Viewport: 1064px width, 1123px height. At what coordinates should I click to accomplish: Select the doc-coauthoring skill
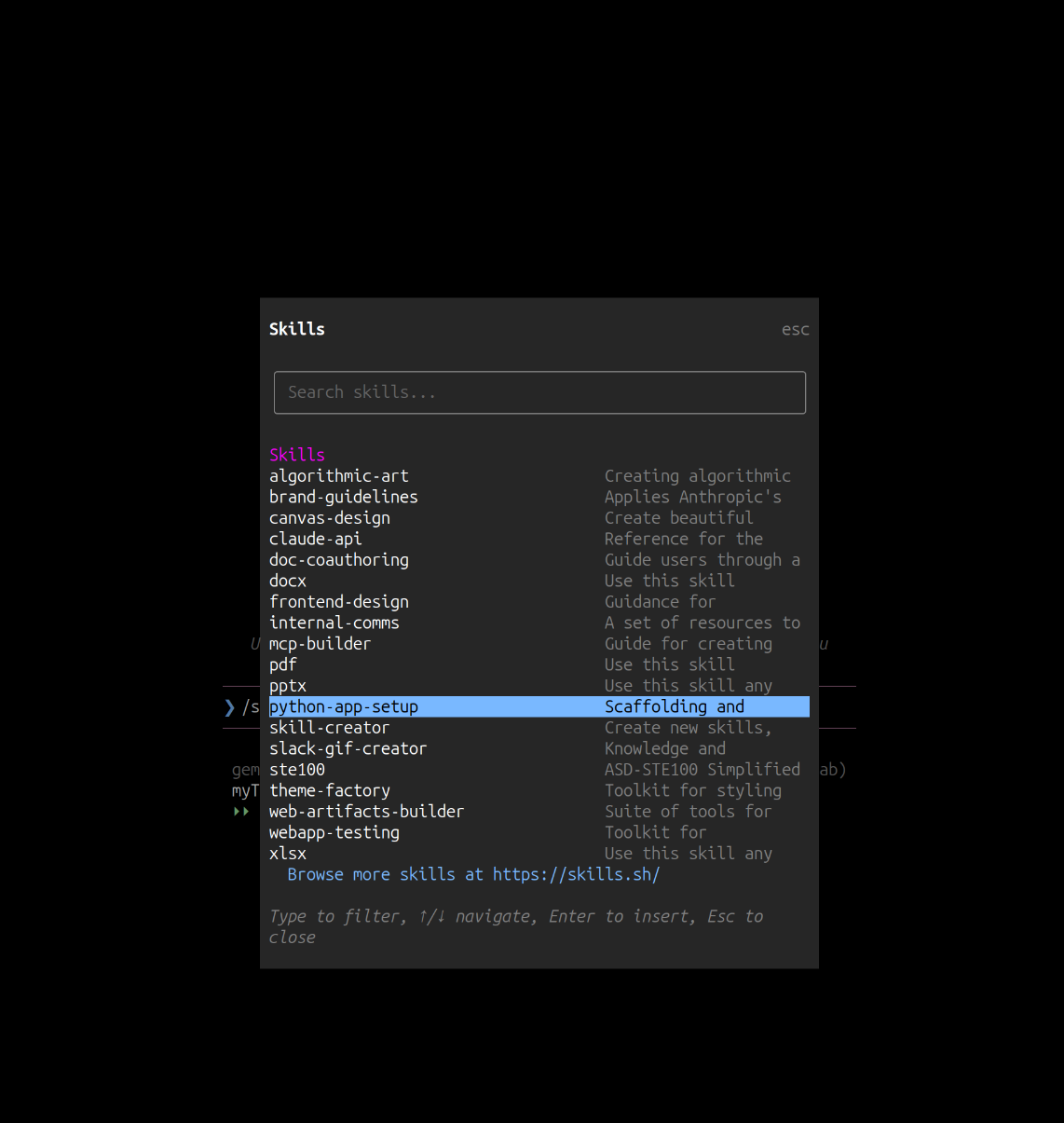[539, 560]
